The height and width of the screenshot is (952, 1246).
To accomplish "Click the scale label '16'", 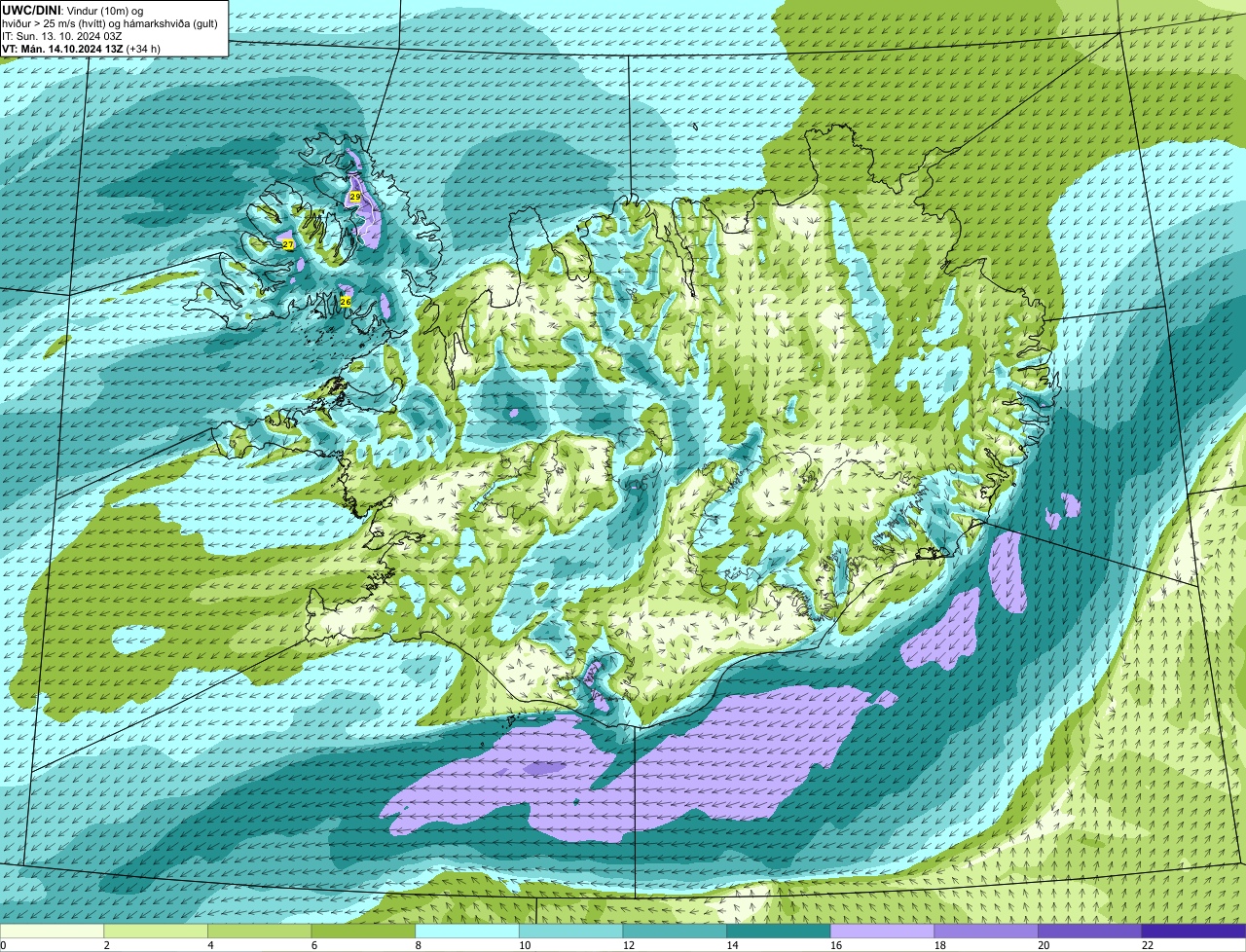I will (835, 945).
